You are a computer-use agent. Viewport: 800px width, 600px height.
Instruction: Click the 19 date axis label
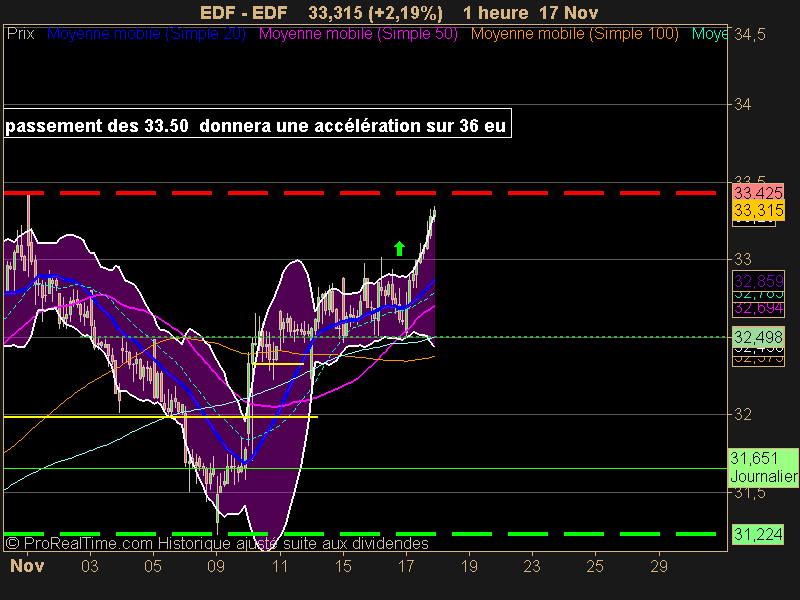pos(469,566)
